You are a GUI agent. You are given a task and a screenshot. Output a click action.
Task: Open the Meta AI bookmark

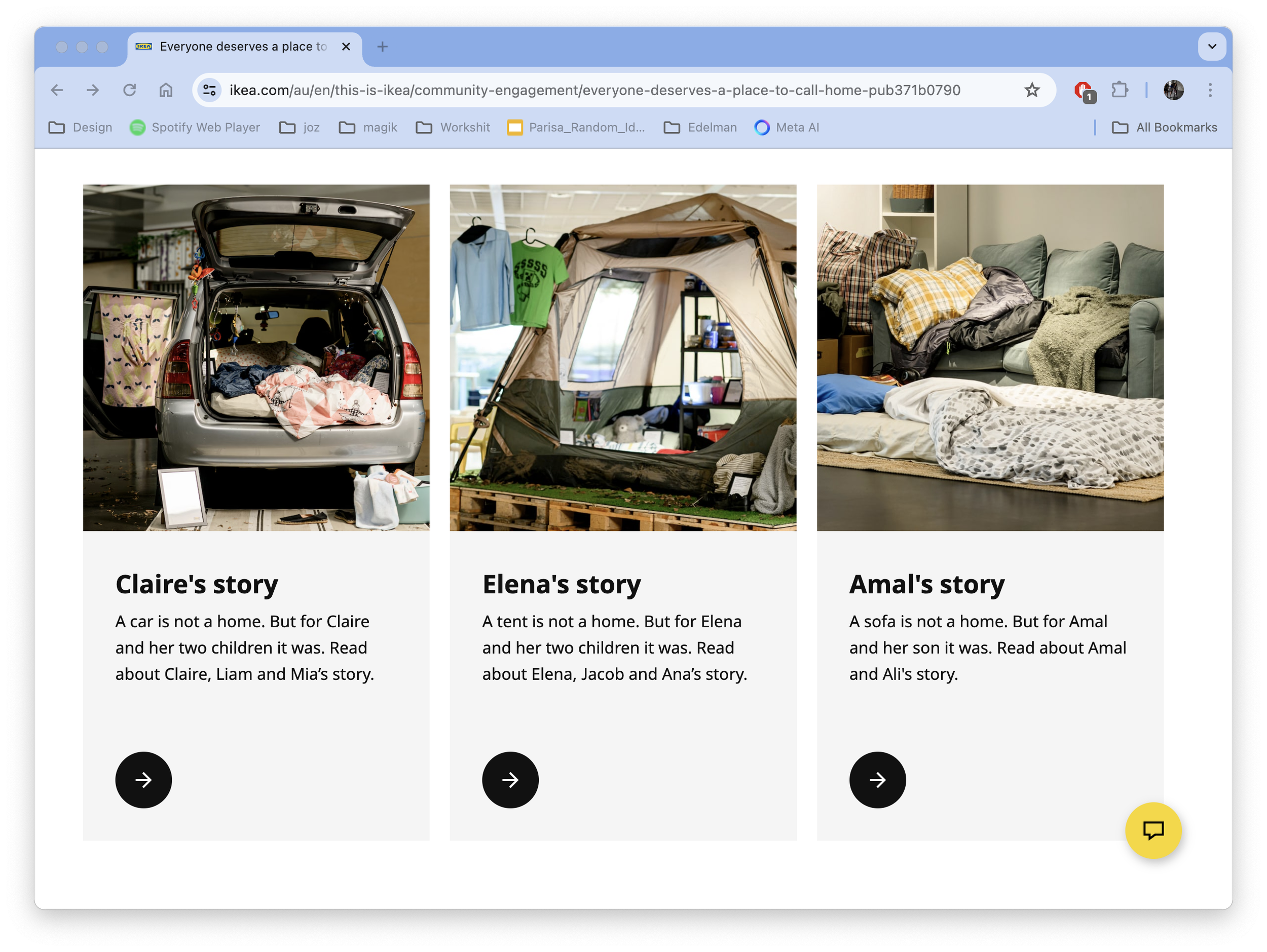787,127
